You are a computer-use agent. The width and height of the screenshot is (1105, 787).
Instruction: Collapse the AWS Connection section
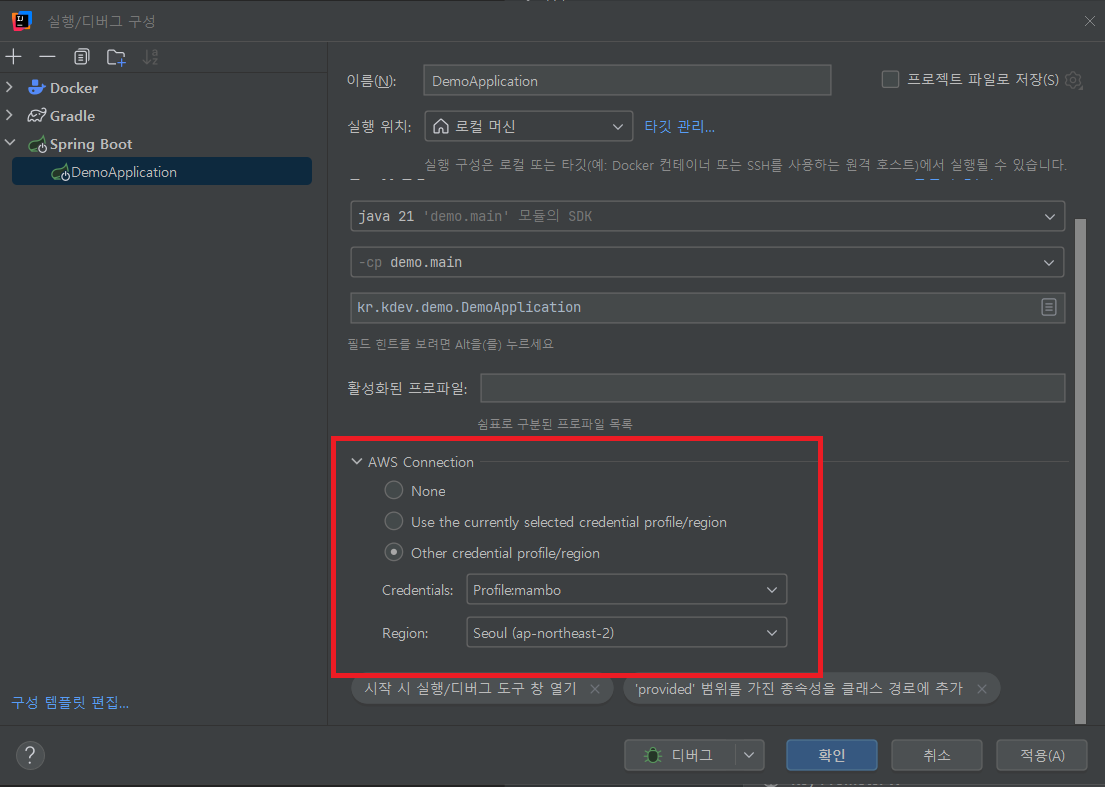pyautogui.click(x=357, y=462)
